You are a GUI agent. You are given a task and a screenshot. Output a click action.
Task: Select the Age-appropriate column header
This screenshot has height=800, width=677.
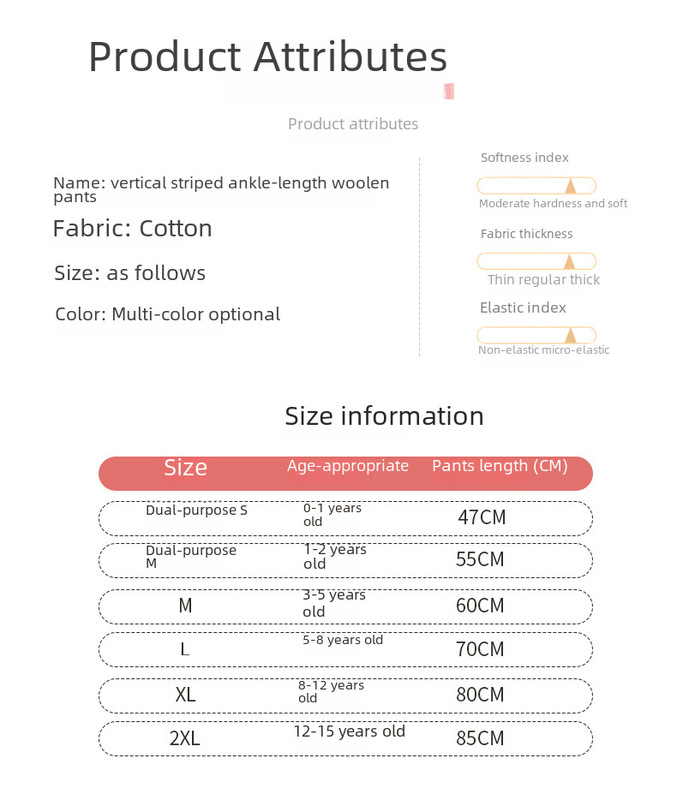tap(348, 466)
